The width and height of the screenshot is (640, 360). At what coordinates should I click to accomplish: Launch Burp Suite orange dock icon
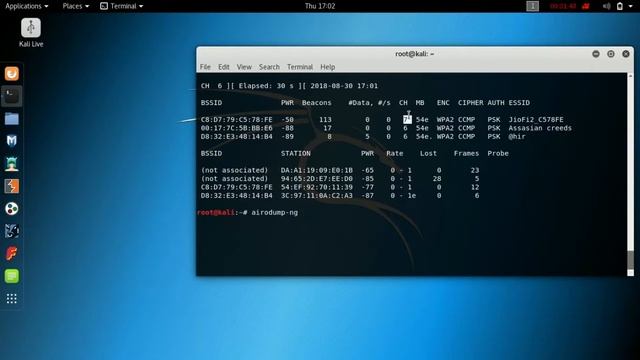pyautogui.click(x=11, y=186)
